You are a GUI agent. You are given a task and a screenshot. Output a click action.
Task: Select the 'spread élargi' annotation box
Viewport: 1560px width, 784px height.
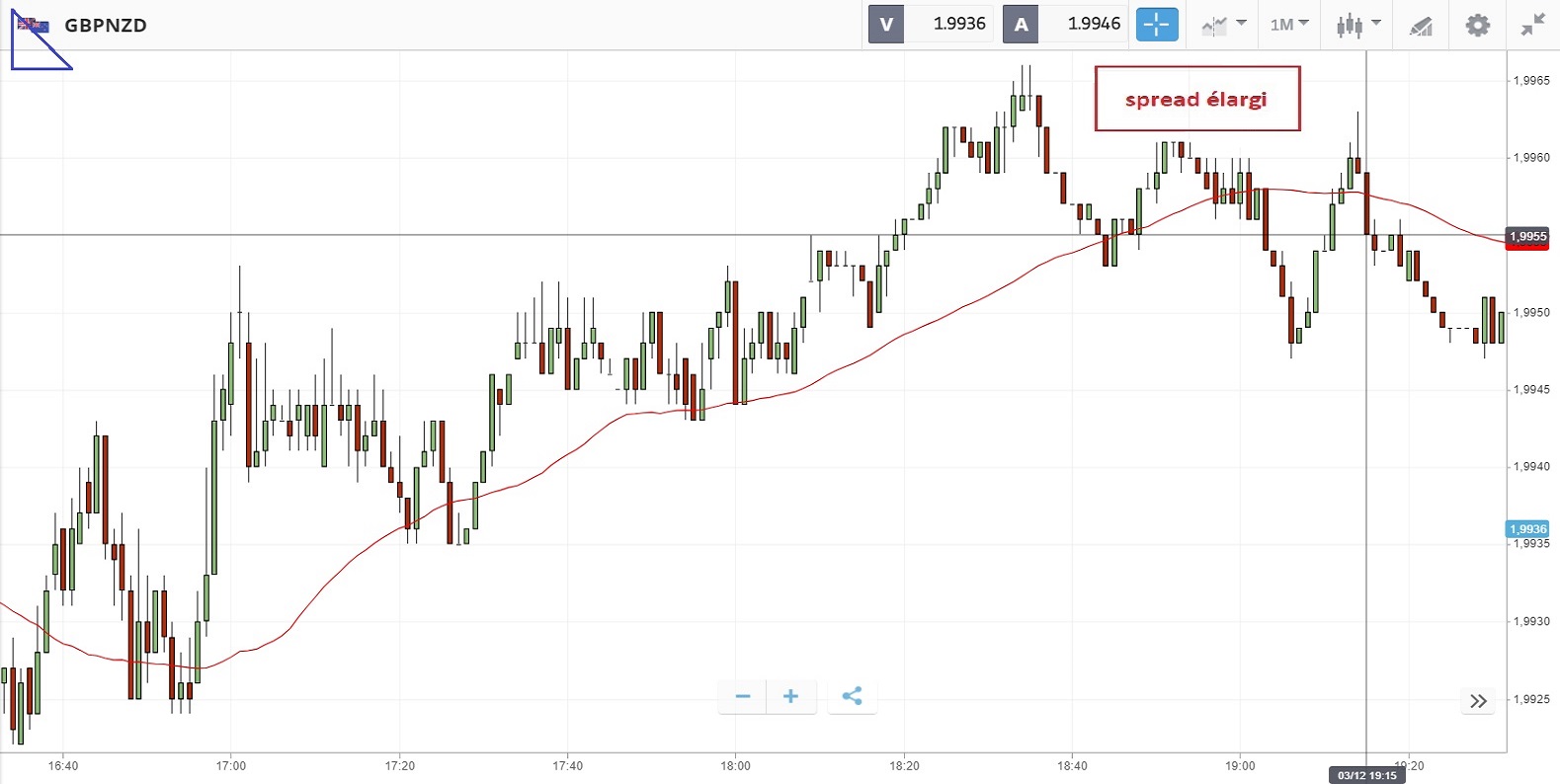[x=1196, y=99]
